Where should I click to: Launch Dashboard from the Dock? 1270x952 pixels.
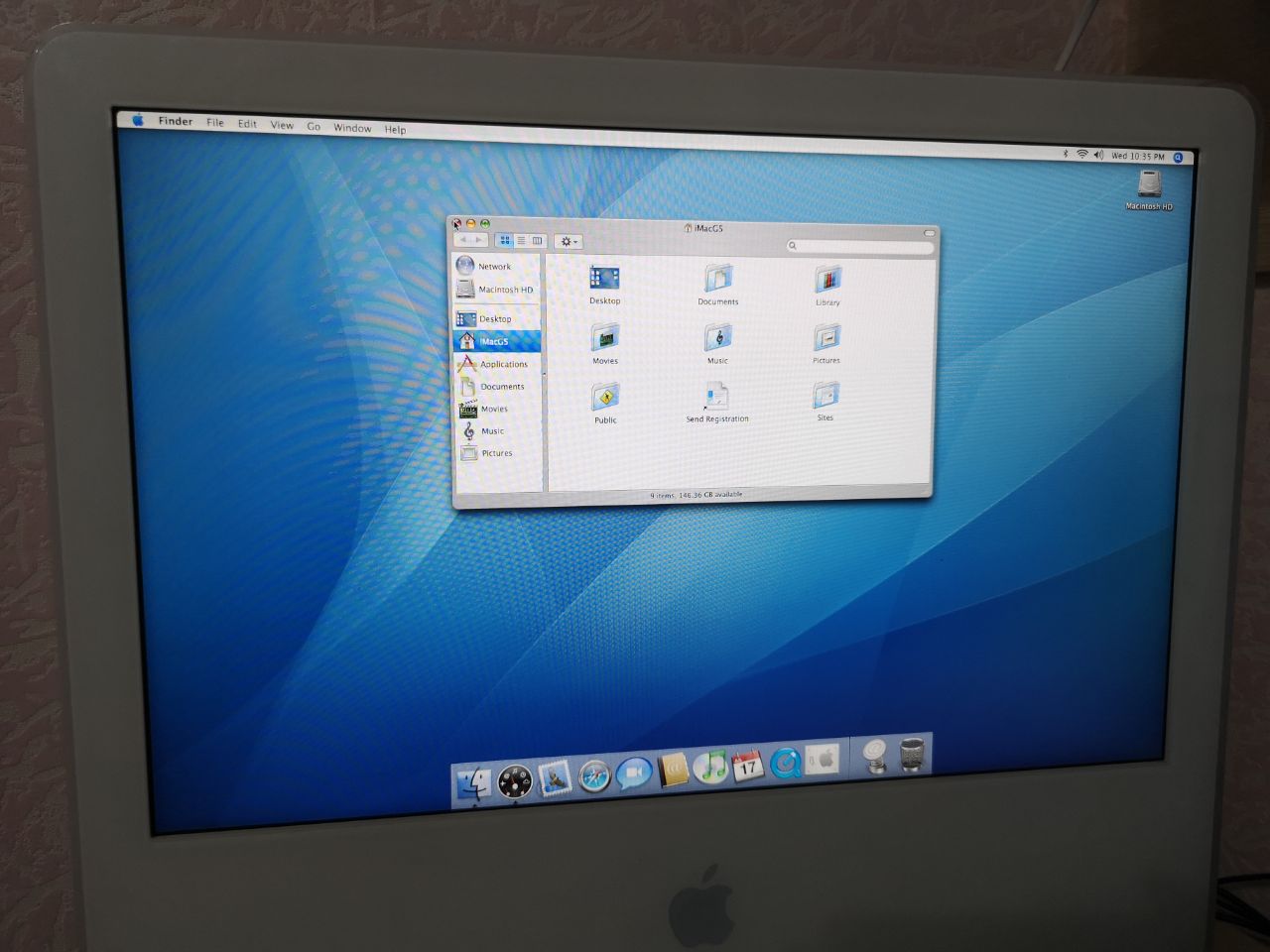[x=515, y=781]
